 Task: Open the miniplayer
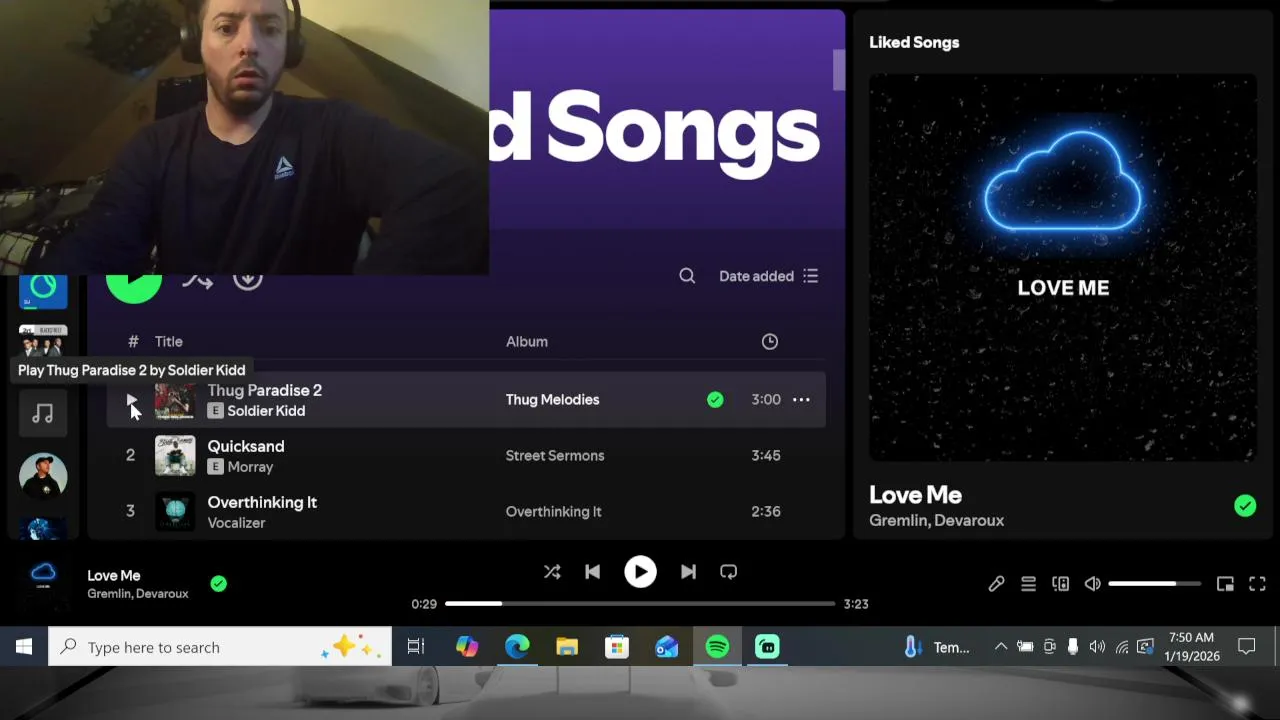[1225, 584]
